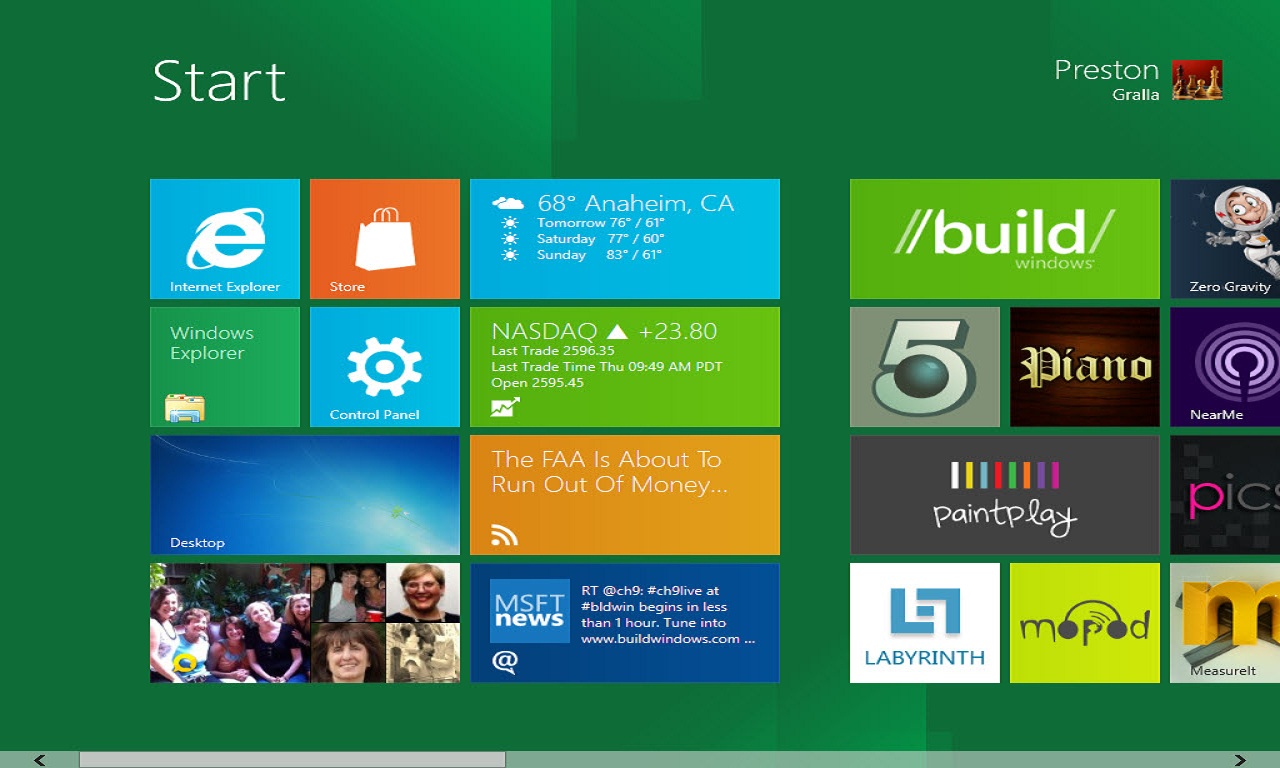The image size is (1280, 768).
Task: Open the Zero Gravity game tile
Action: 1225,239
